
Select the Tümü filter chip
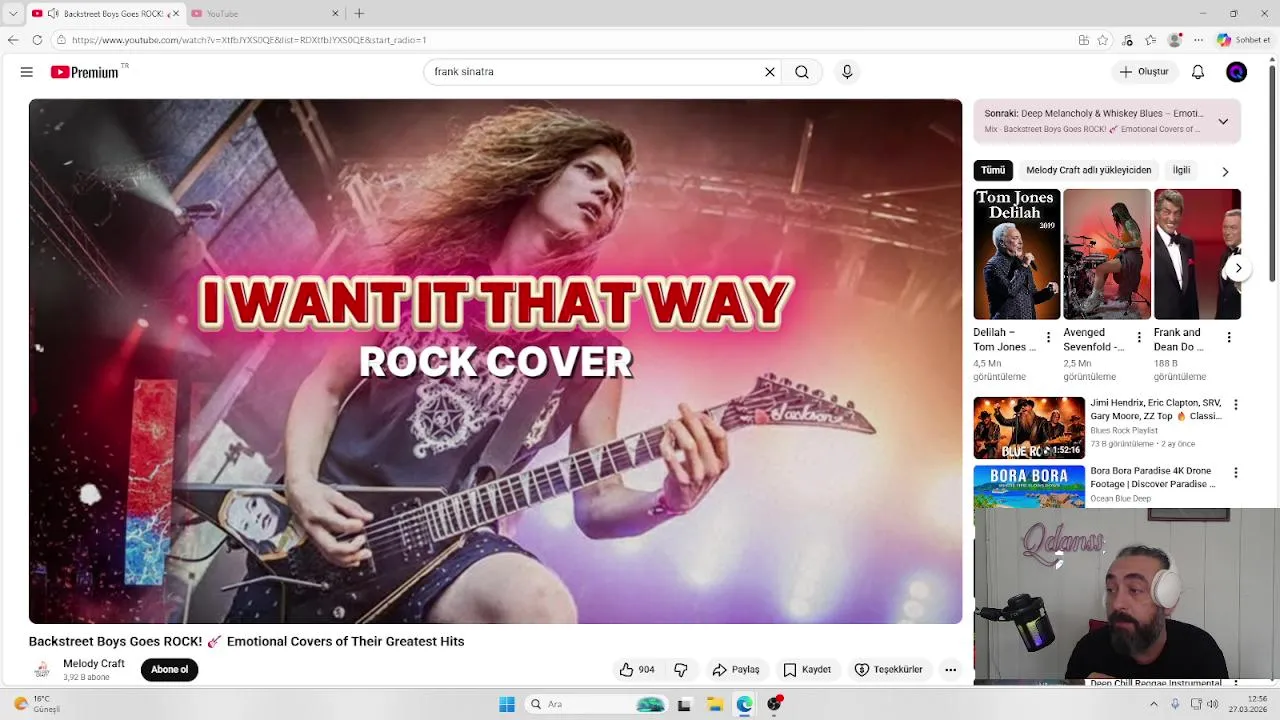[x=993, y=170]
